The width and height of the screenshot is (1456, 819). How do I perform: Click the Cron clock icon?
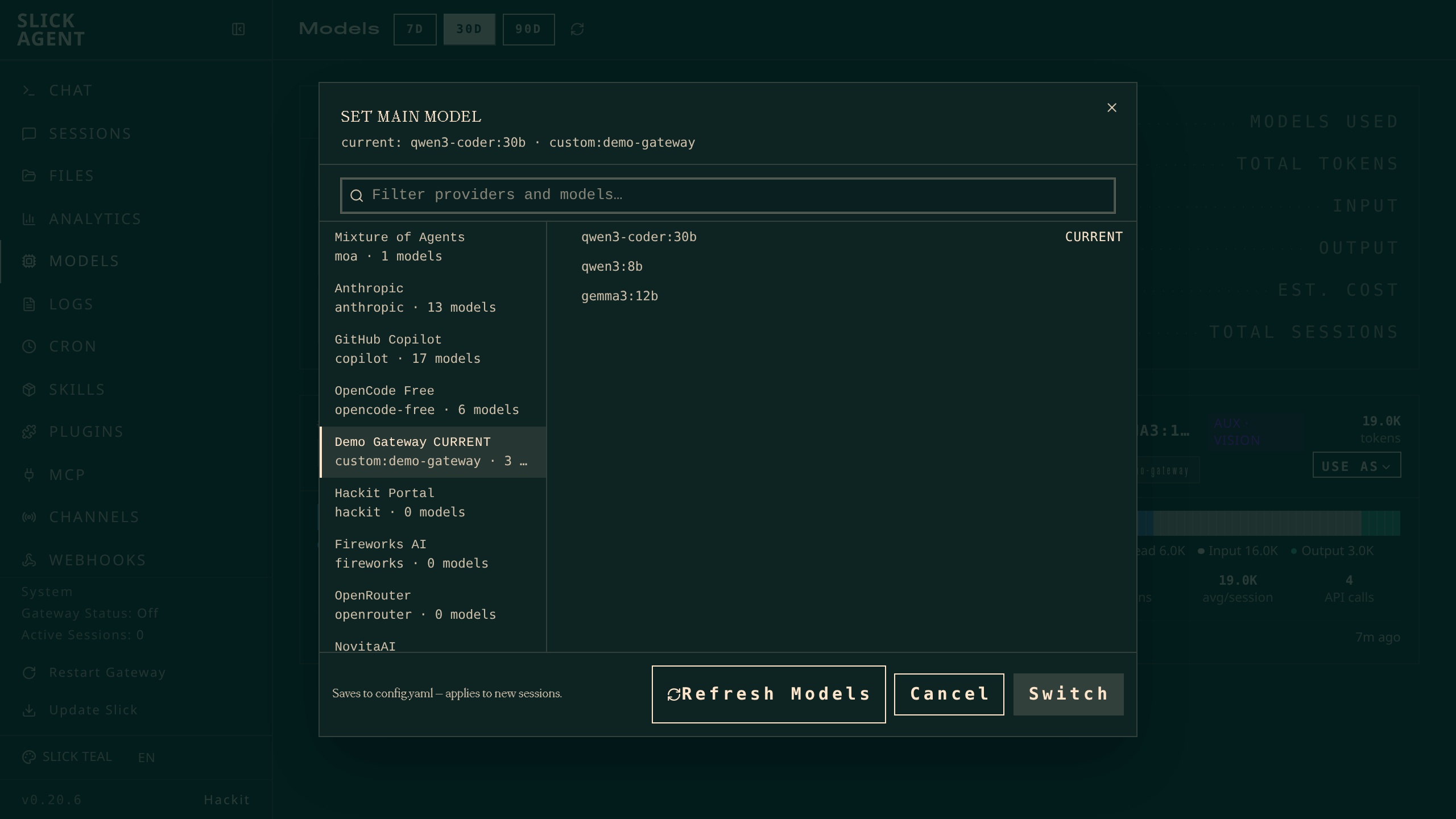[29, 346]
